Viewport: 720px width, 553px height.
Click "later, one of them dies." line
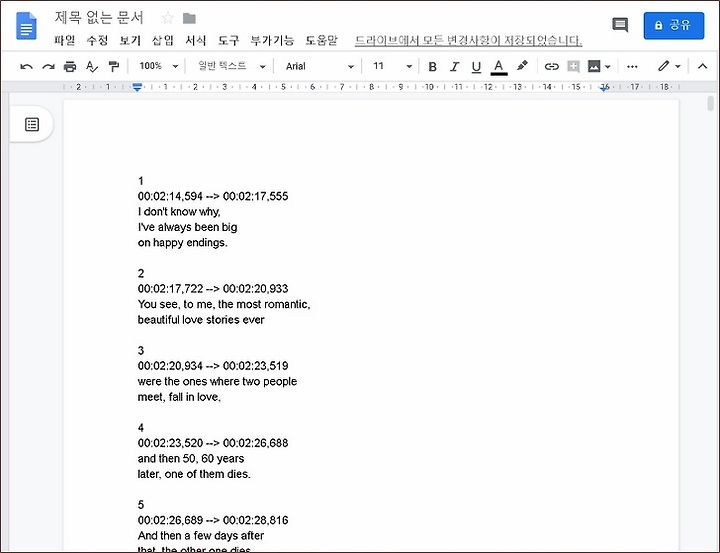pos(194,474)
